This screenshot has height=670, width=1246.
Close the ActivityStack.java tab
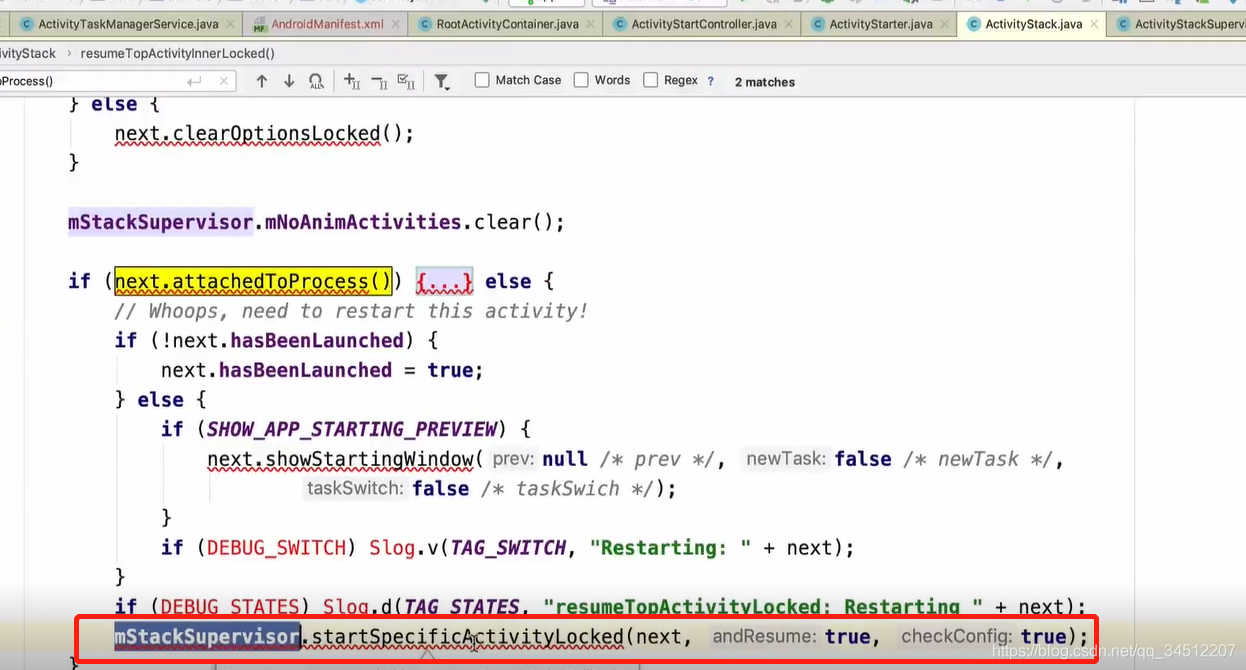pos(1095,24)
